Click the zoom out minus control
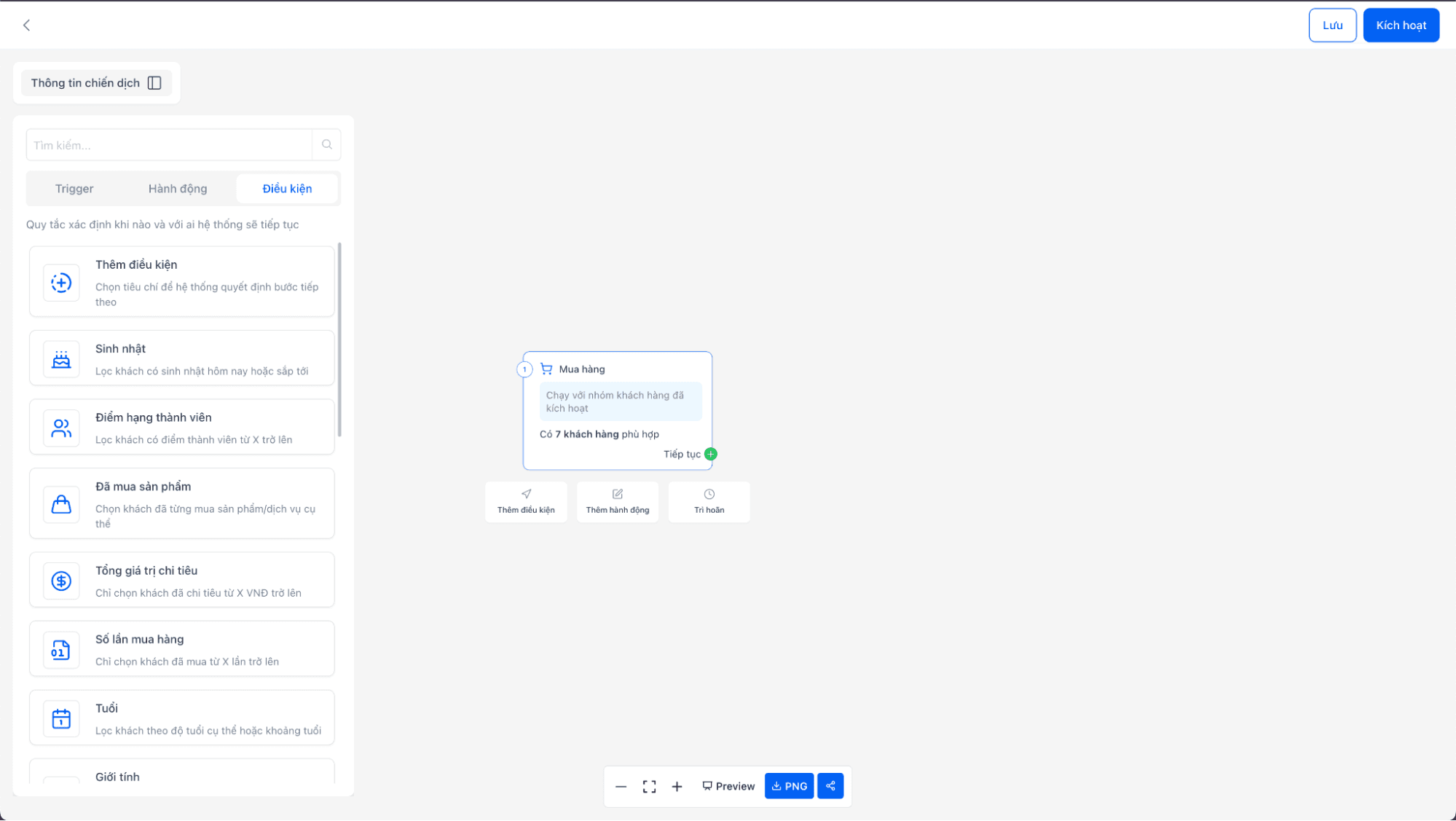Screen dimensions: 1456x821 (x=621, y=786)
